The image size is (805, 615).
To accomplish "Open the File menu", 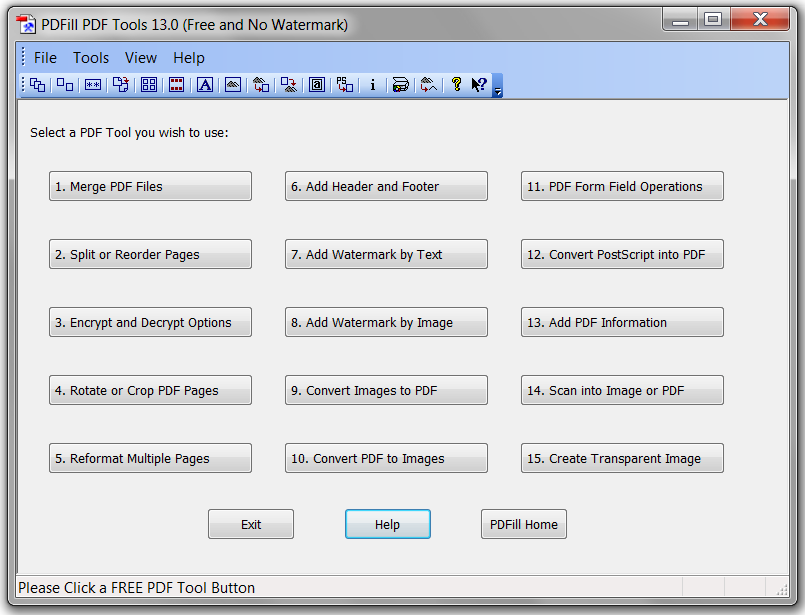I will 45,58.
